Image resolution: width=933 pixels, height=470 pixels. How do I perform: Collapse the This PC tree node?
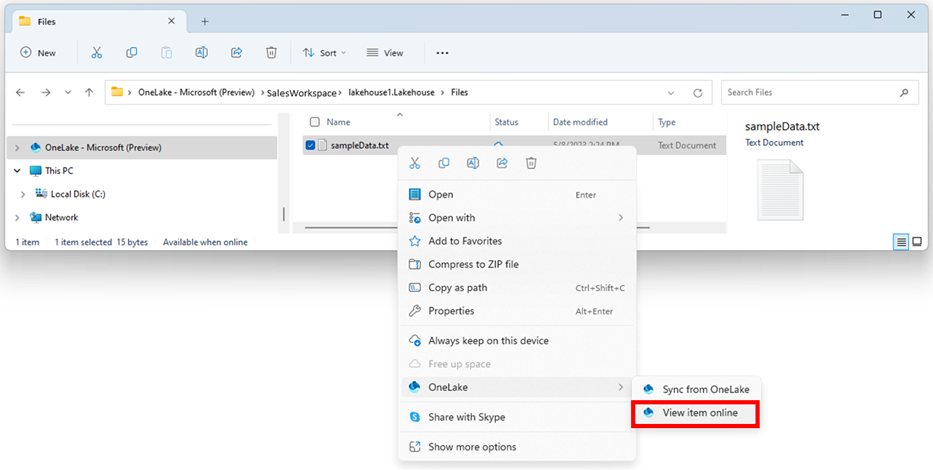[x=17, y=171]
